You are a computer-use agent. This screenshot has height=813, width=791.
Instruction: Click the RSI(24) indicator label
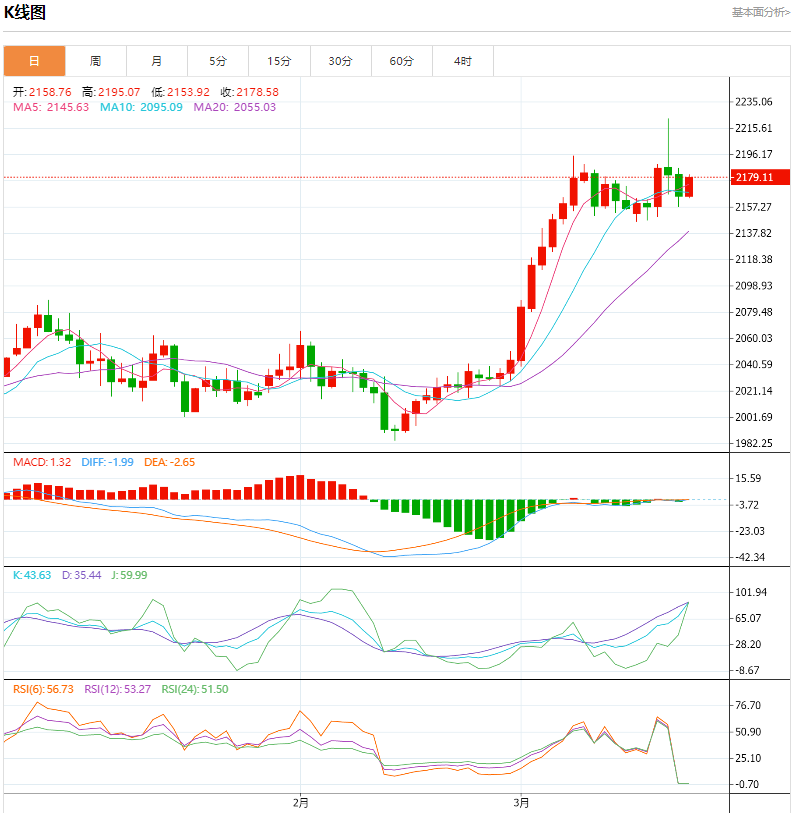coord(194,689)
